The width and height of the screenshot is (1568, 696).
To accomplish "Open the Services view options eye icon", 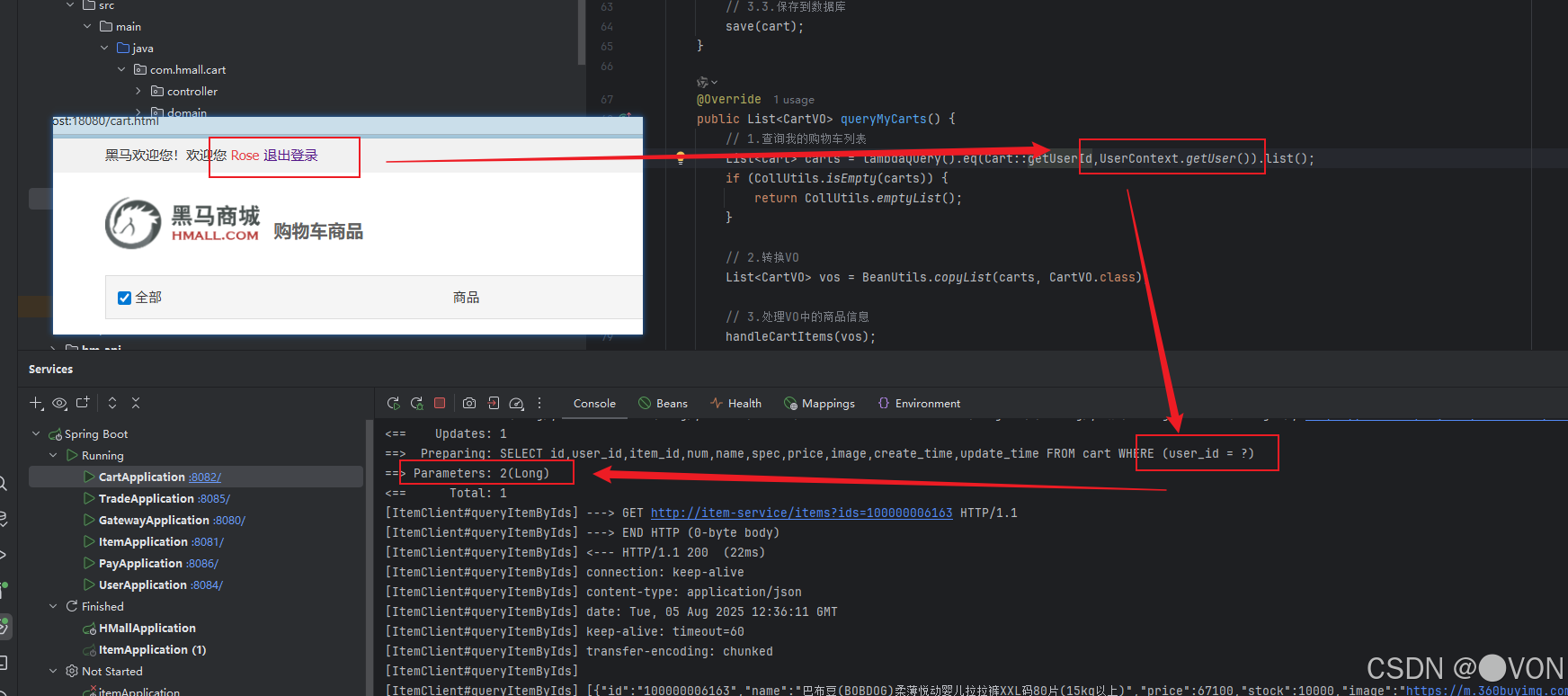I will click(x=59, y=403).
